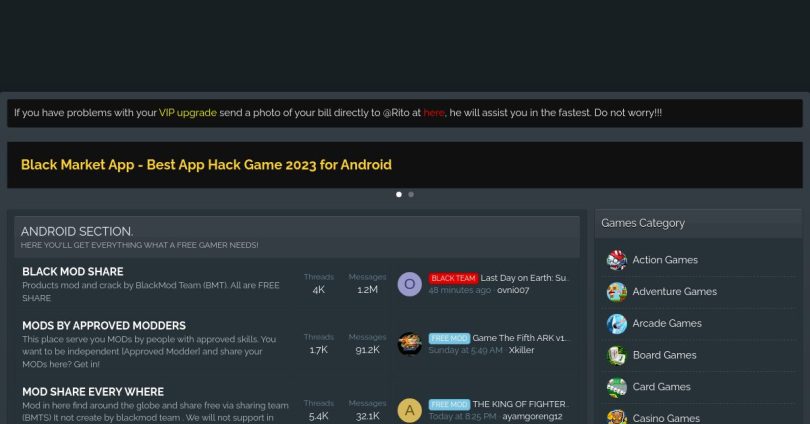Open the MODS BY APPROVED MODDERS forum
The image size is (810, 424).
point(104,326)
